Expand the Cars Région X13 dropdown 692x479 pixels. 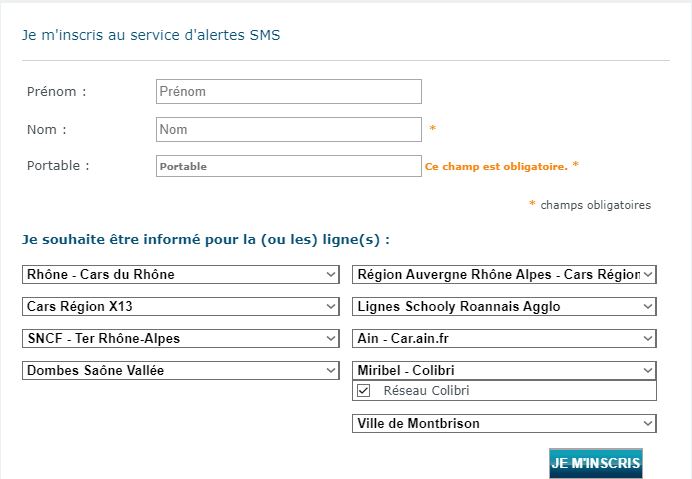coord(180,306)
